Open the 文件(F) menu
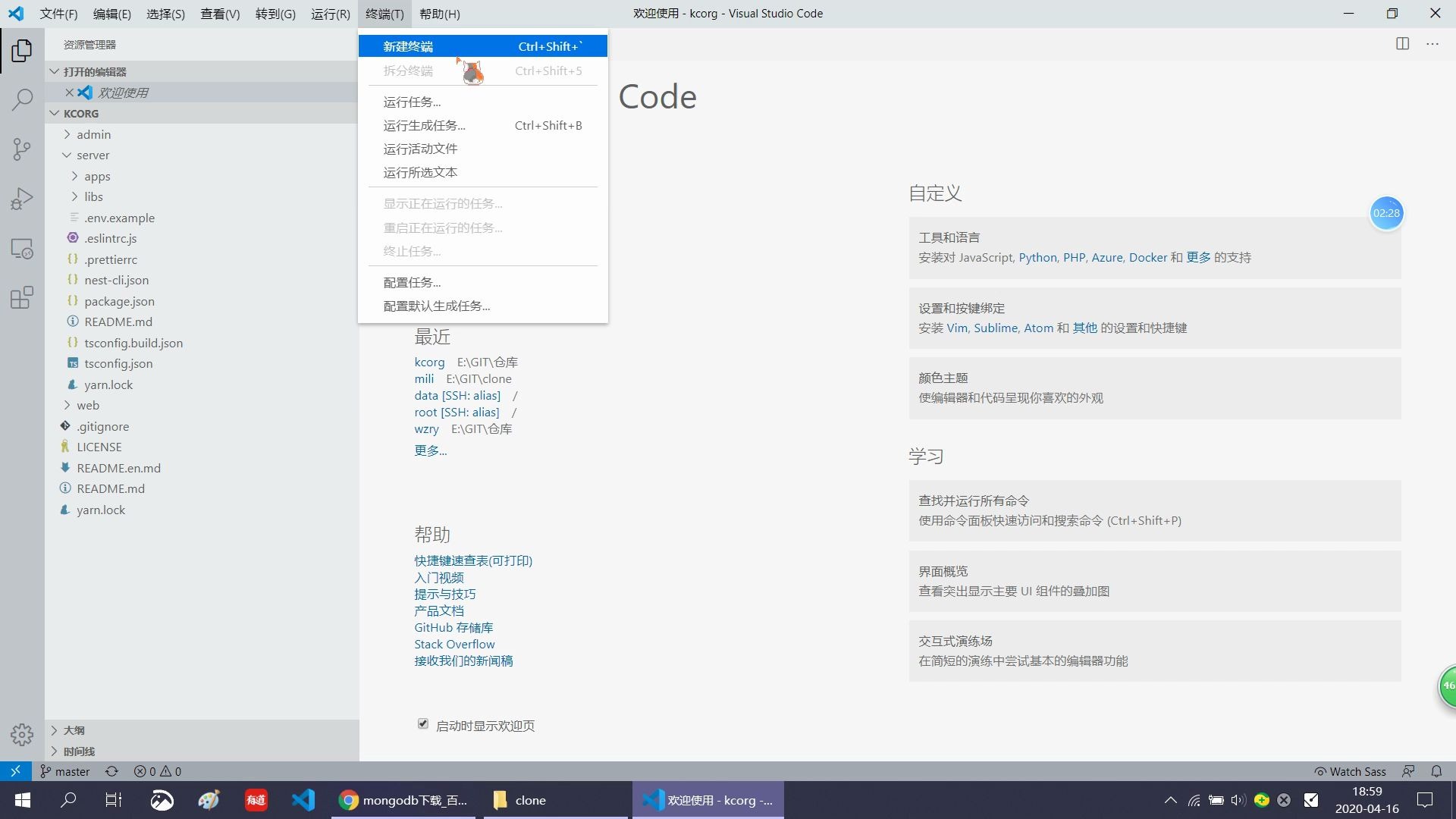 point(58,14)
